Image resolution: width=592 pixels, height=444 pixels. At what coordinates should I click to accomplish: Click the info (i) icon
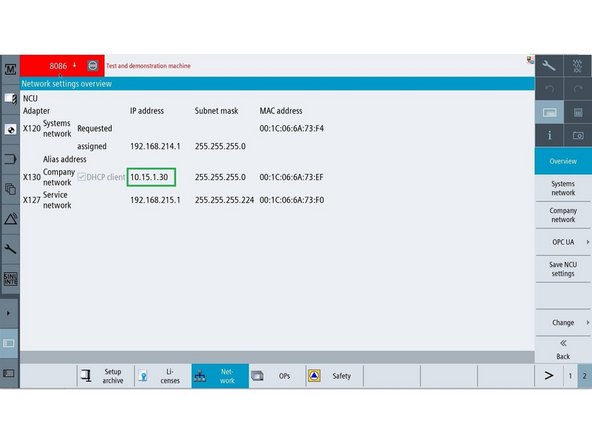(549, 135)
